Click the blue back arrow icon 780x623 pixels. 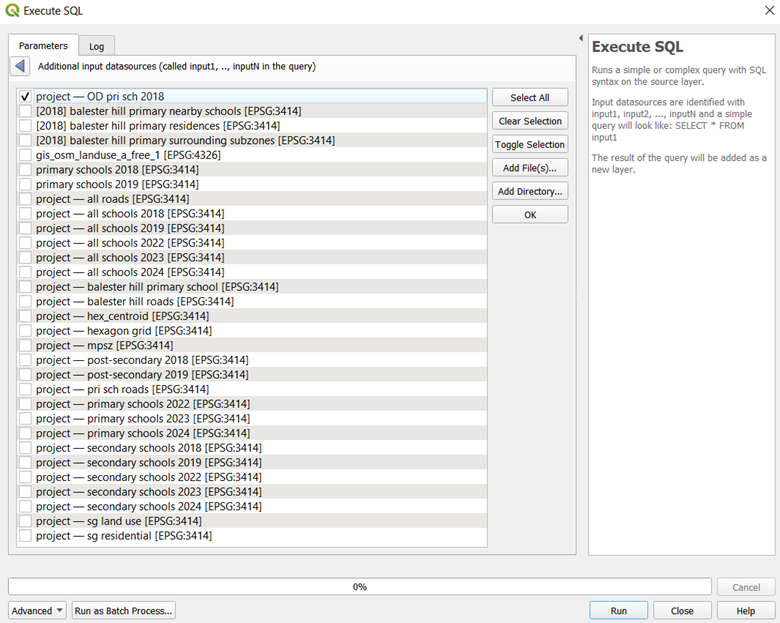[20, 66]
